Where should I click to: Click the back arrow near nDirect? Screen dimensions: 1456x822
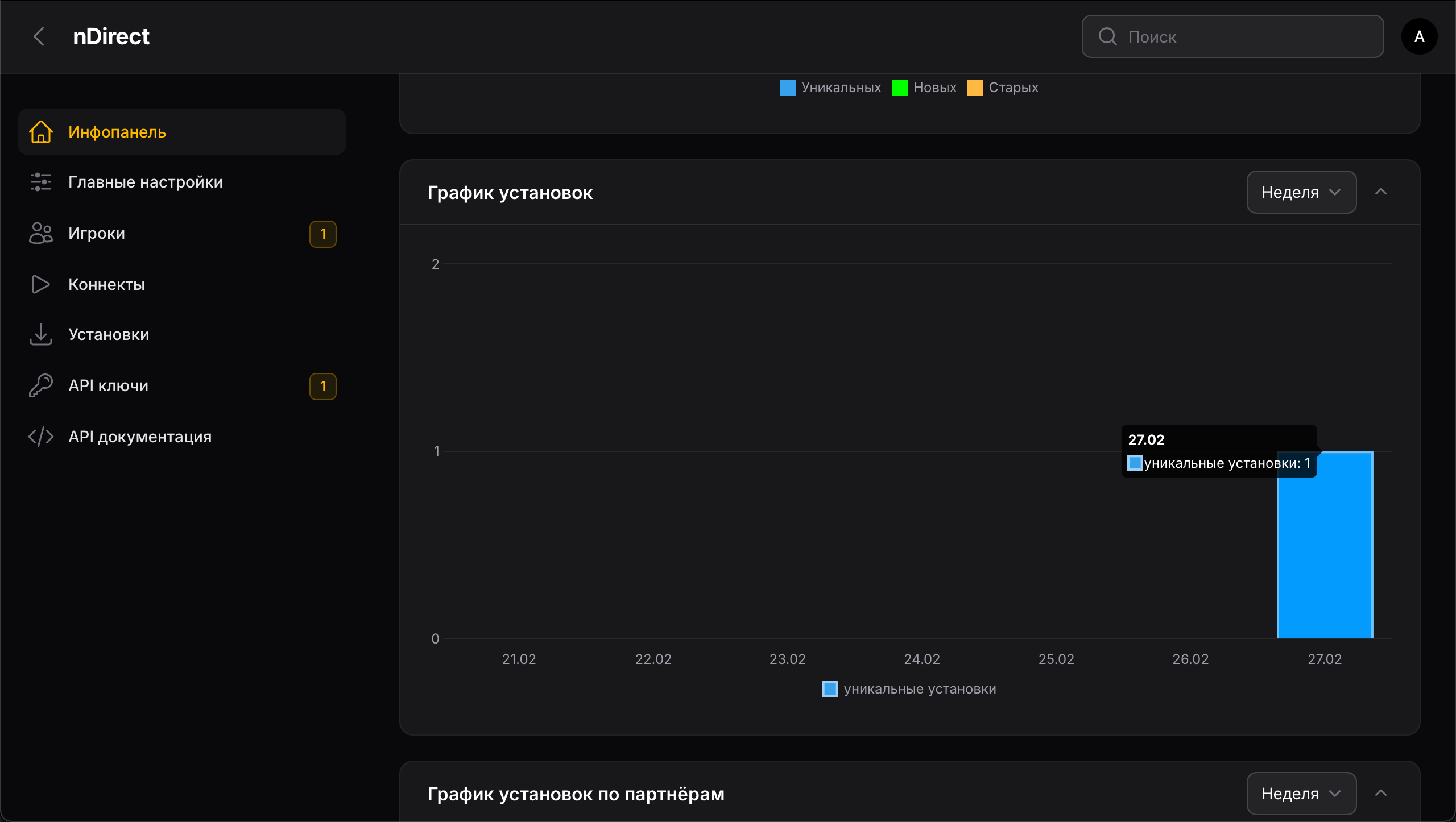[39, 36]
